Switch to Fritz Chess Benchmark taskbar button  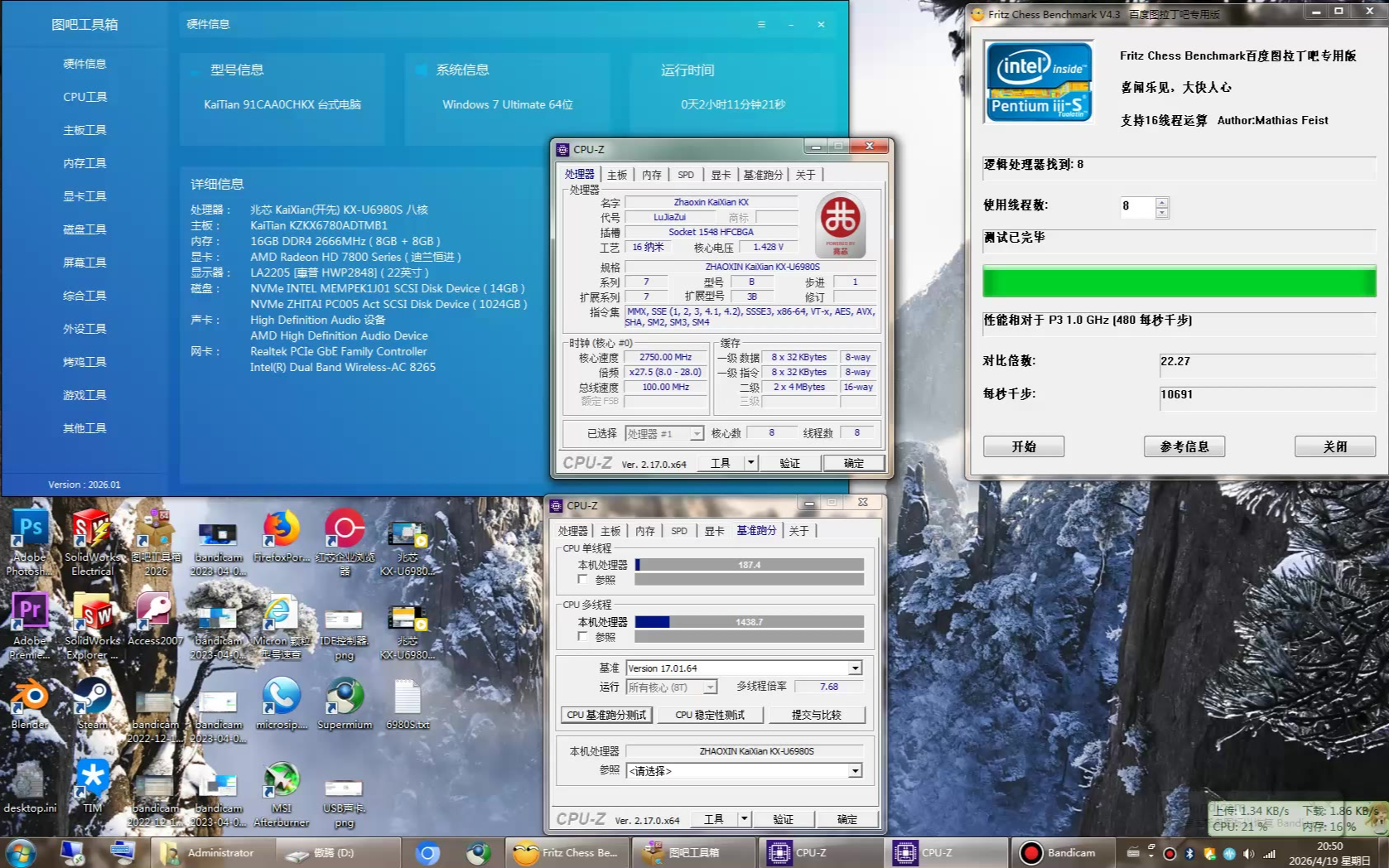[567, 852]
